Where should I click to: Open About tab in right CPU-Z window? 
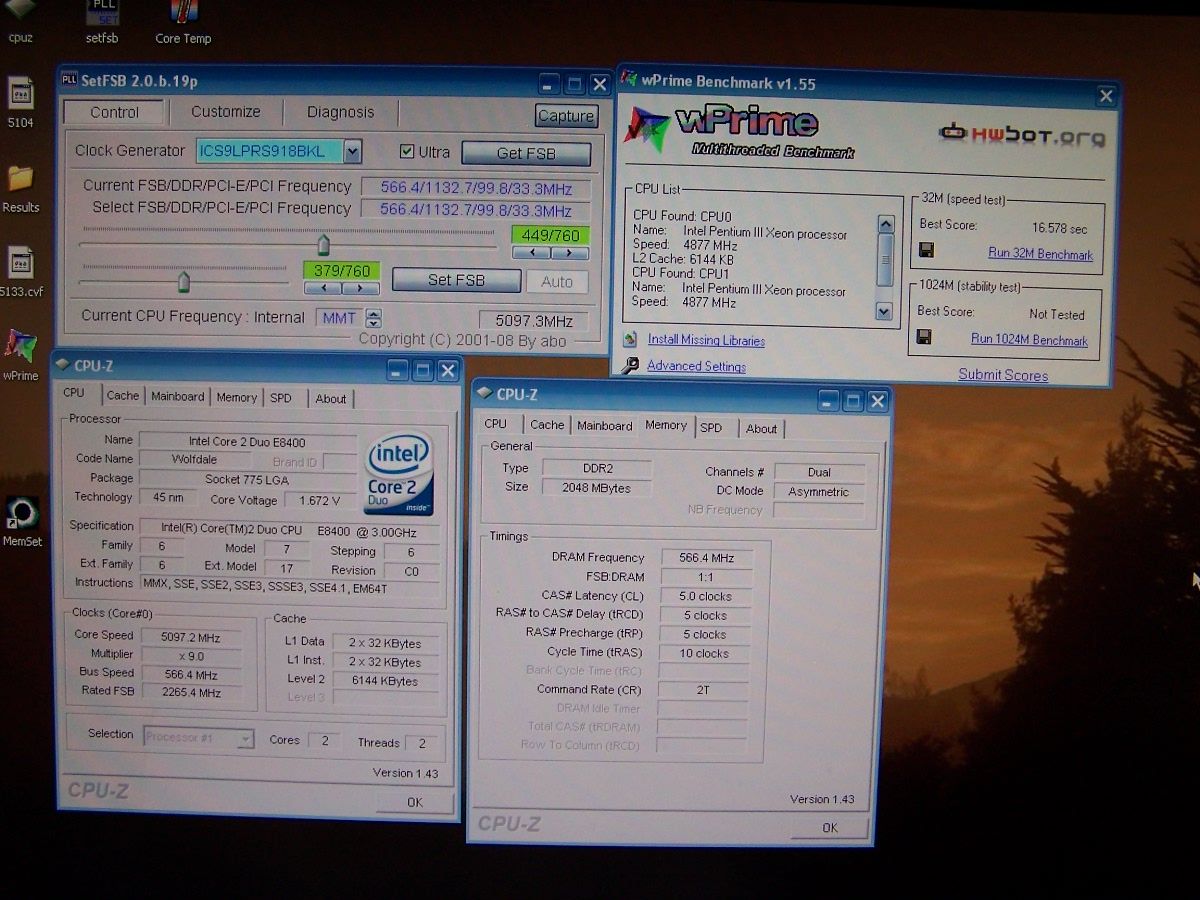coord(761,429)
